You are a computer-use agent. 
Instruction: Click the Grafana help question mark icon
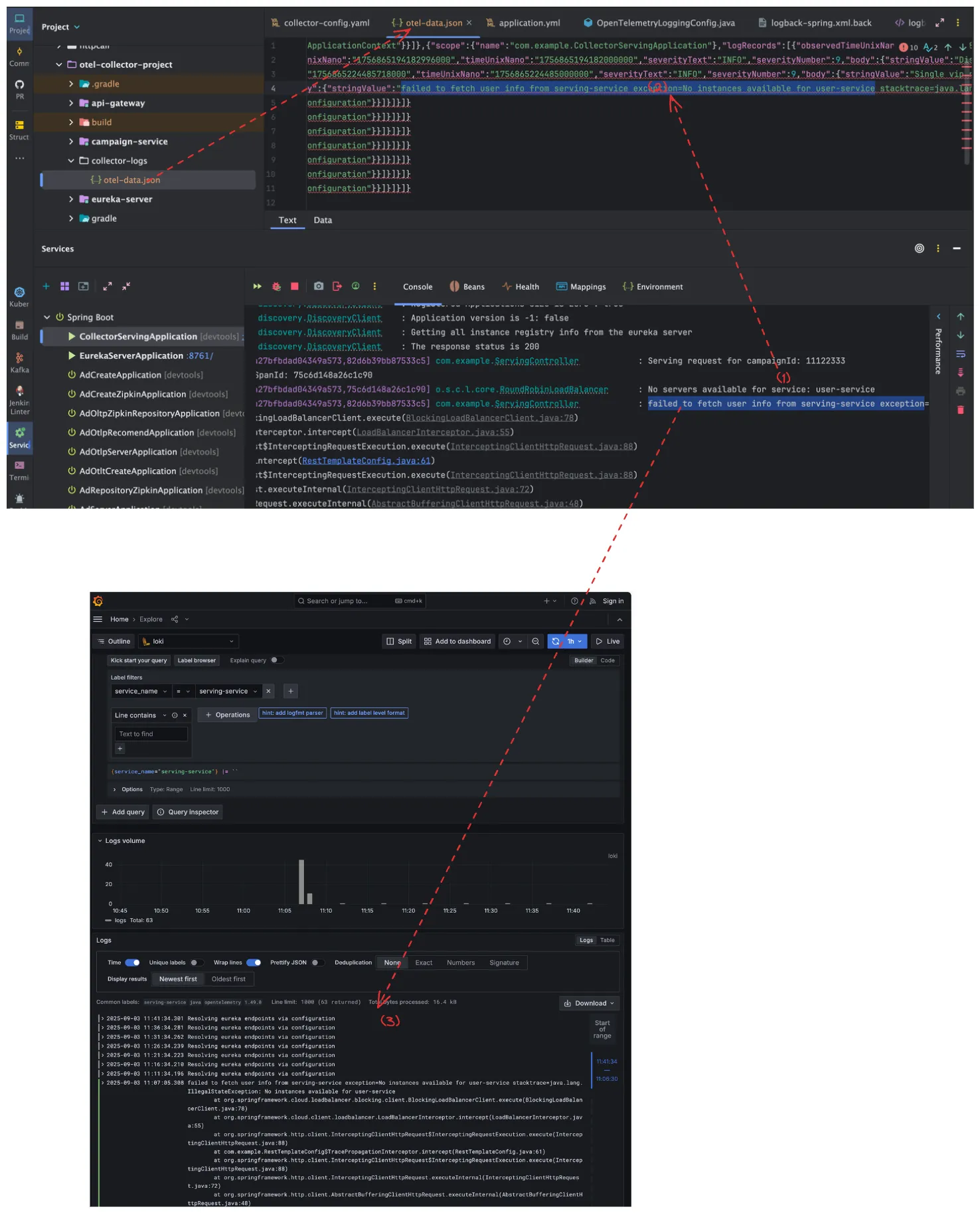574,601
